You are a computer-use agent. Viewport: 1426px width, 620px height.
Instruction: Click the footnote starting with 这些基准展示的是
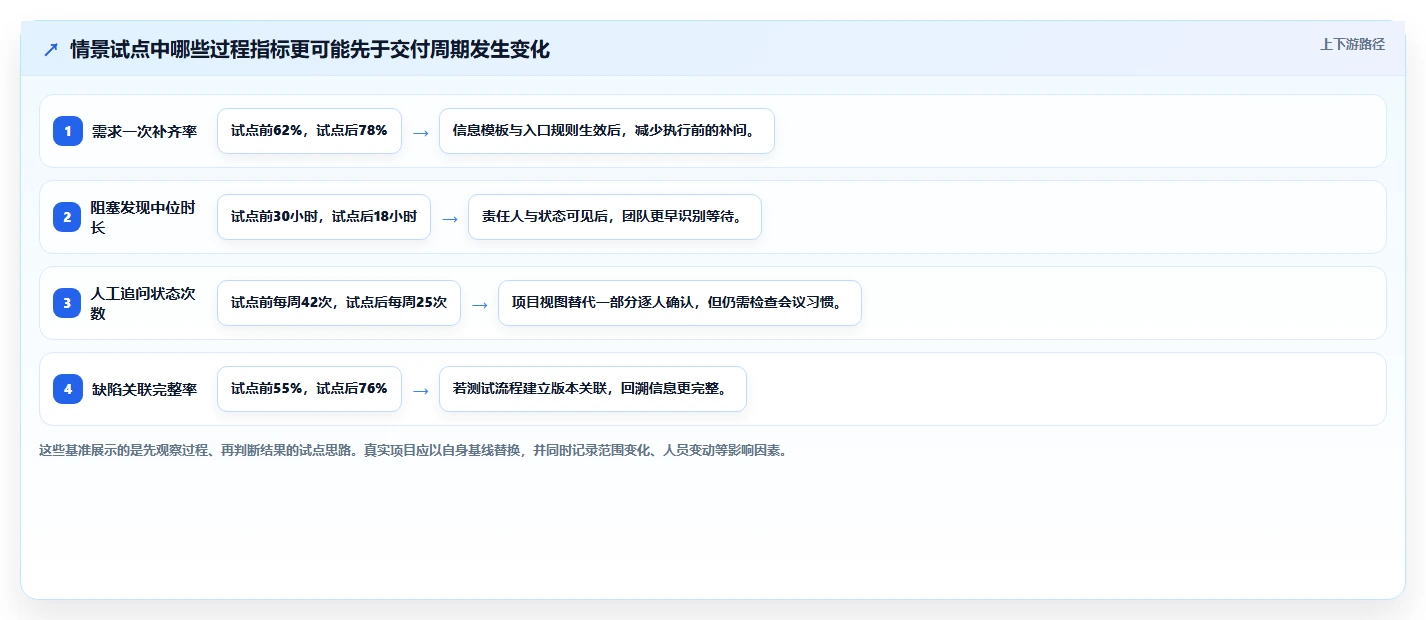click(413, 450)
